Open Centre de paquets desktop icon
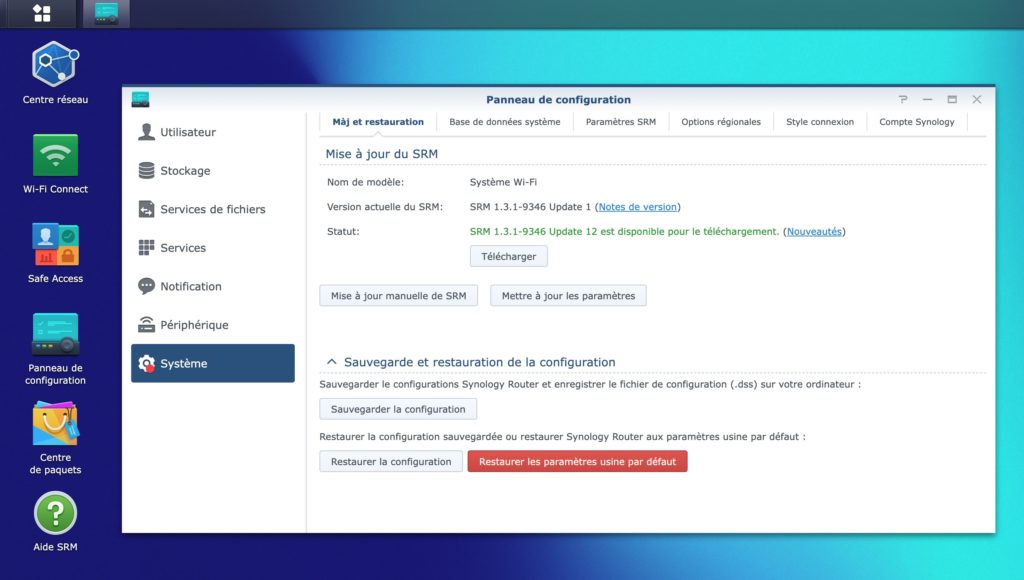1024x580 pixels. pos(55,425)
